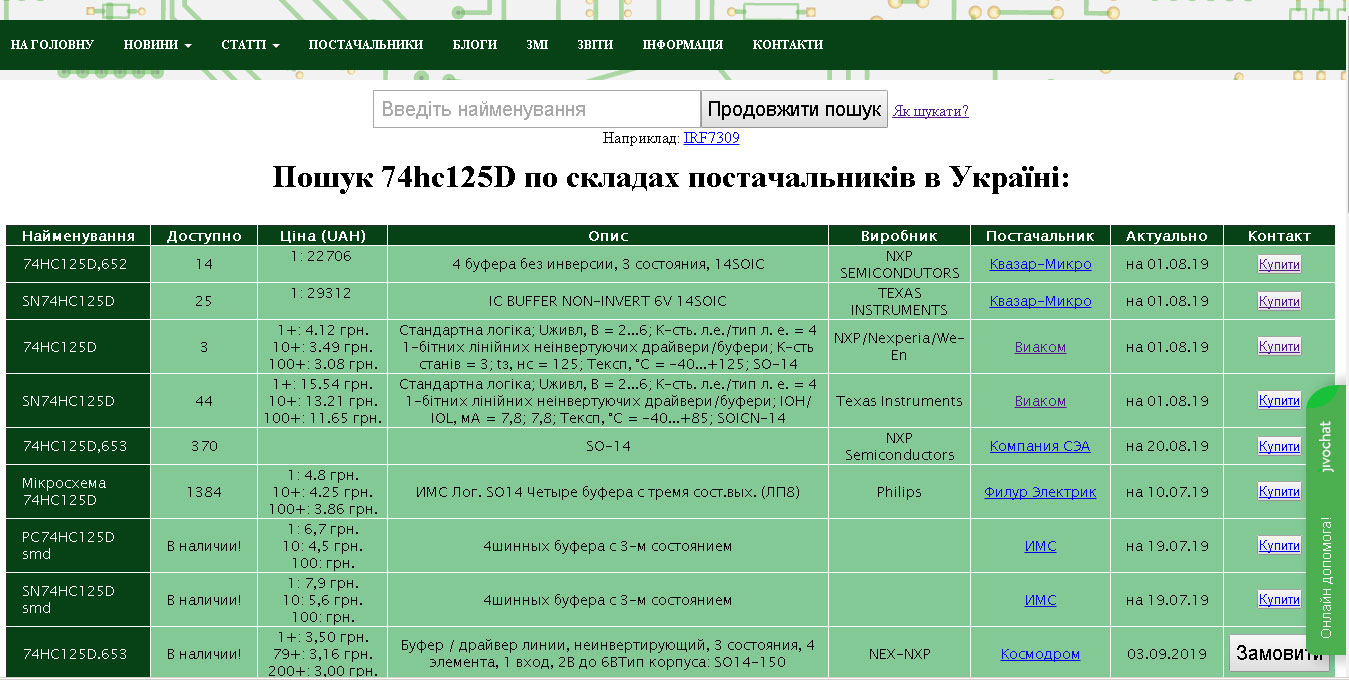
Task: Open the Як шукати? help link
Action: point(931,110)
